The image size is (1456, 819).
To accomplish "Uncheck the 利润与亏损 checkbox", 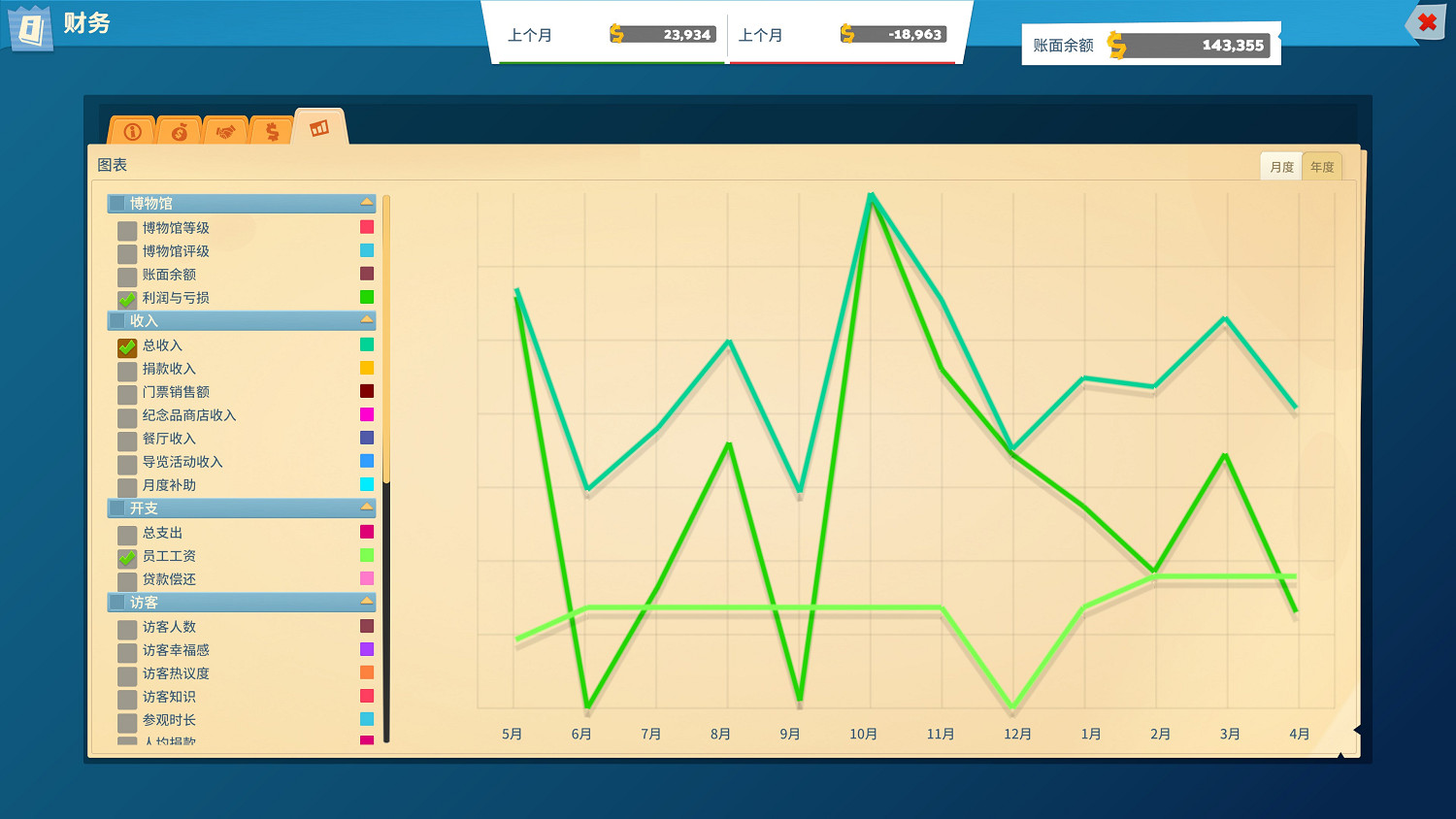I will (x=127, y=299).
